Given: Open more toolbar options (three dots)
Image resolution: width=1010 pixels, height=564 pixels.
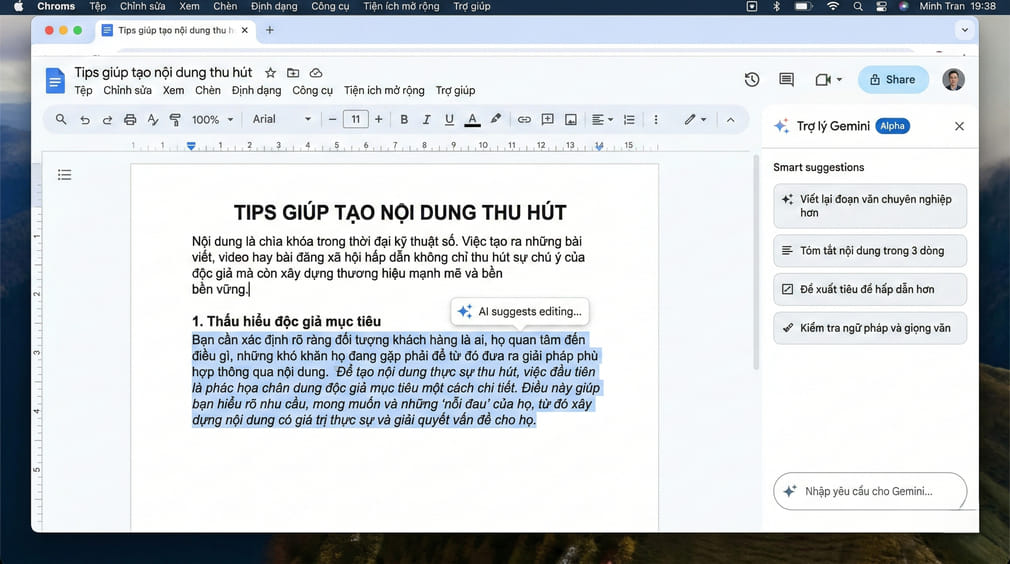Looking at the screenshot, I should coord(656,120).
